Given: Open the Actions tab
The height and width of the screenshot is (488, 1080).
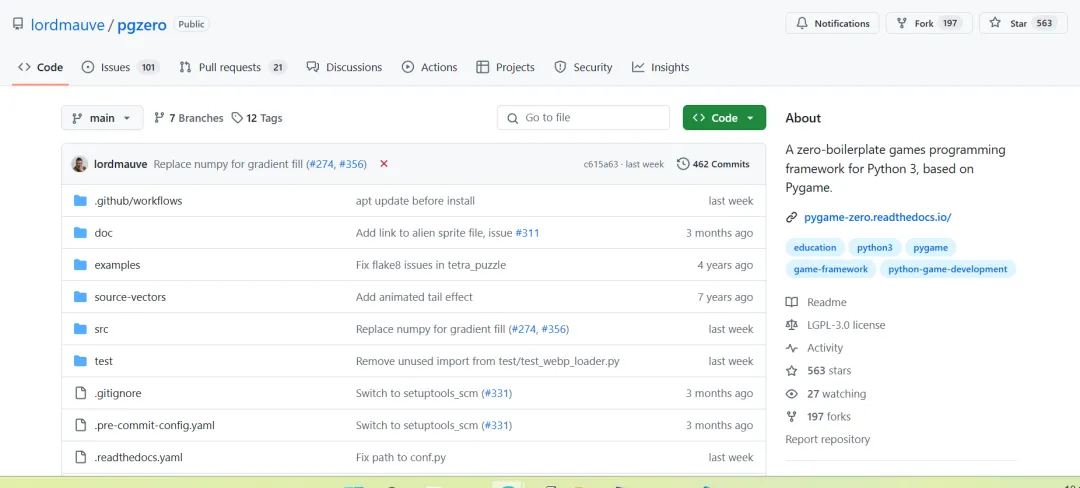Looking at the screenshot, I should [429, 67].
